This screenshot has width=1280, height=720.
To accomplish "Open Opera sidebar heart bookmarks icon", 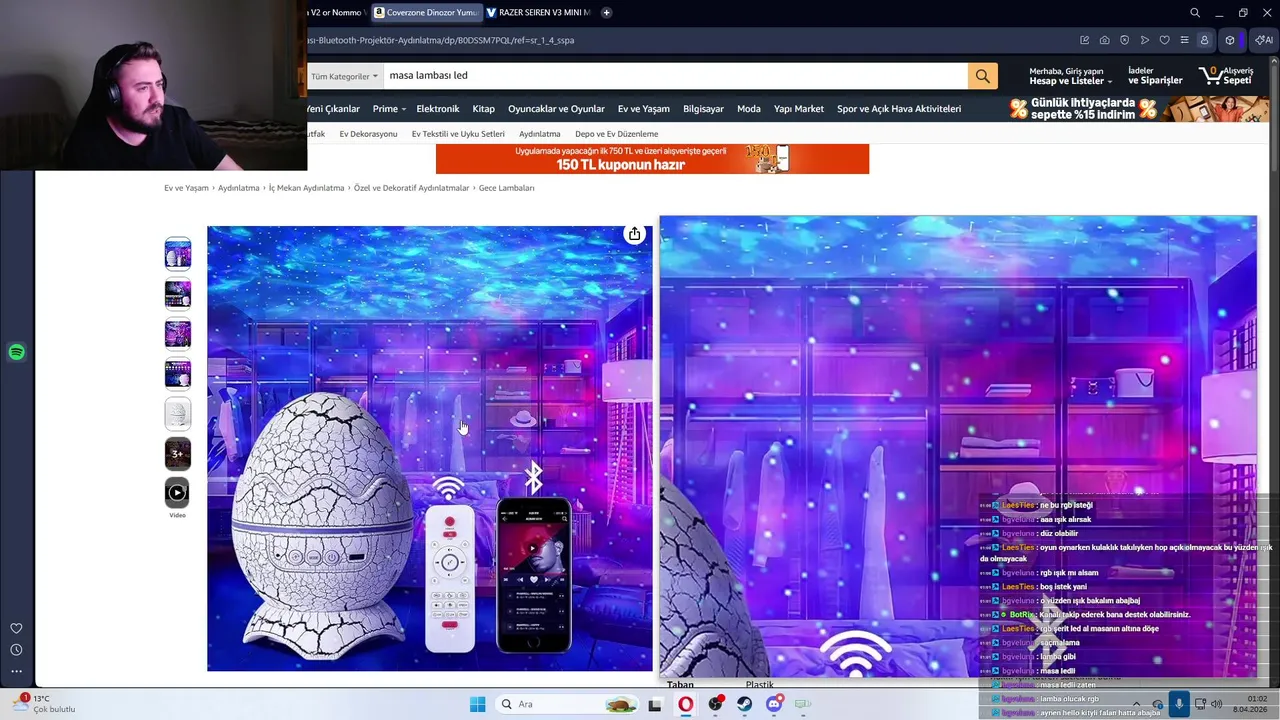I will point(16,628).
